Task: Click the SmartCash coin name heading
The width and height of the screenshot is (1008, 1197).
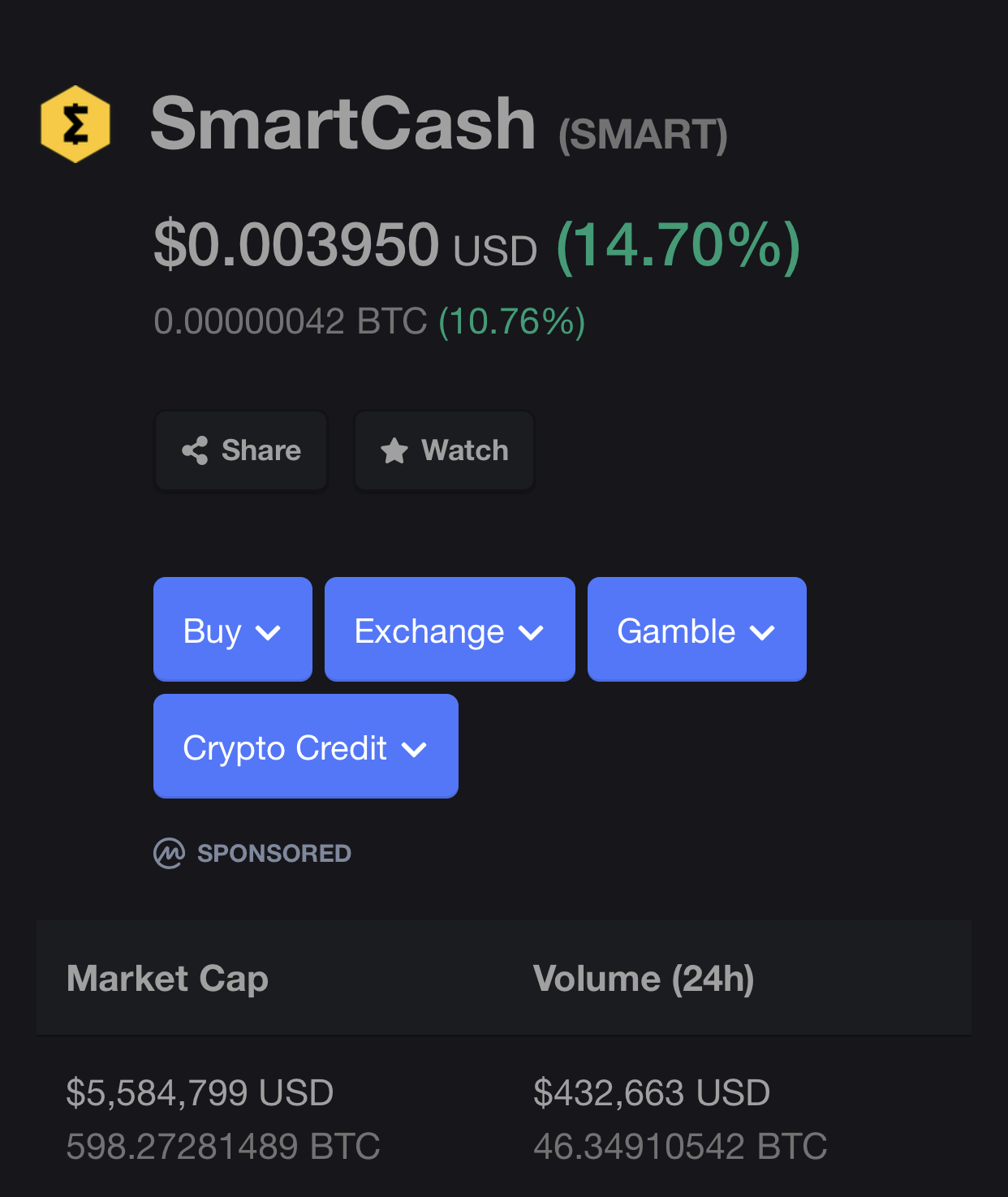Action: [343, 124]
